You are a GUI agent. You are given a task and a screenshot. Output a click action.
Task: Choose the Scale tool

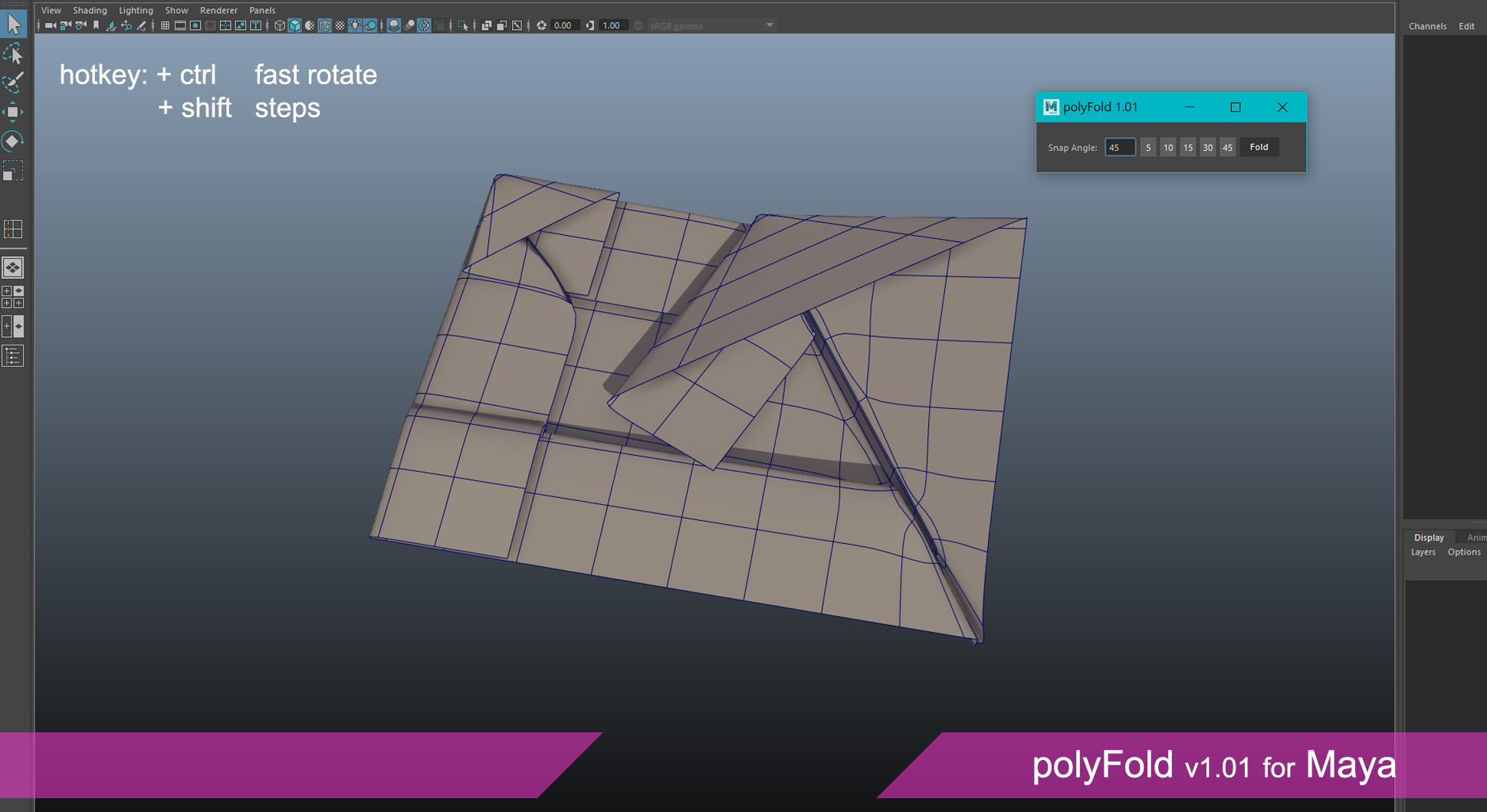(13, 170)
